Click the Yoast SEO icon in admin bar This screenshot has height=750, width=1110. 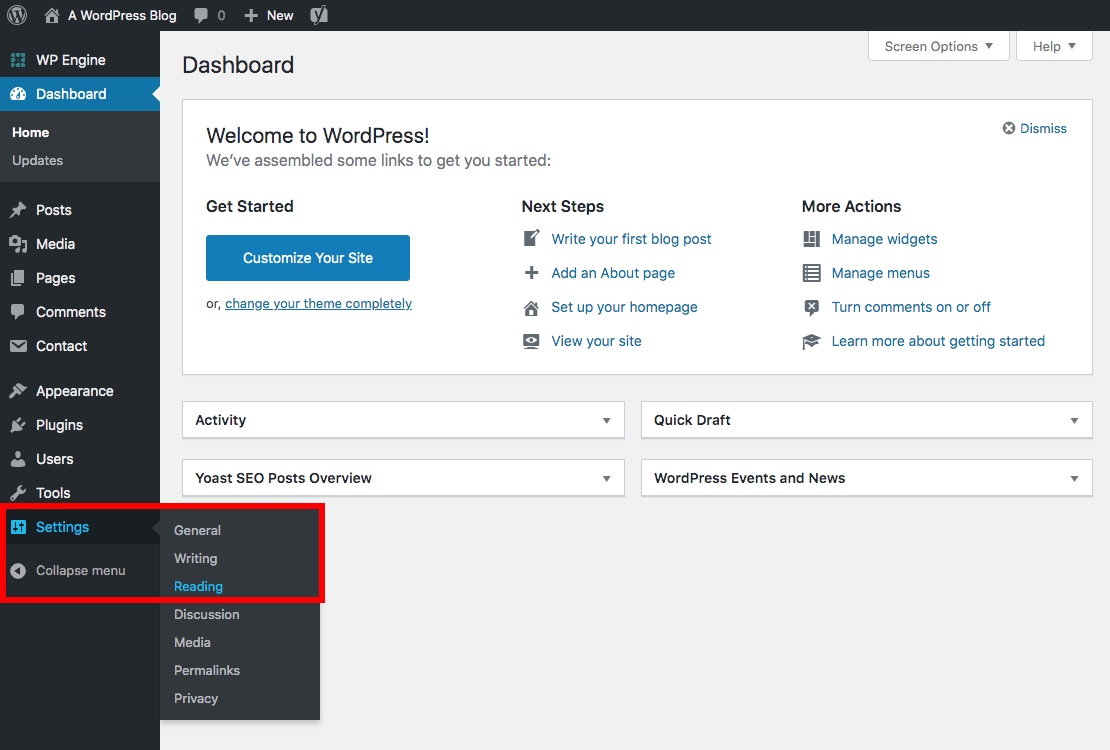coord(318,15)
